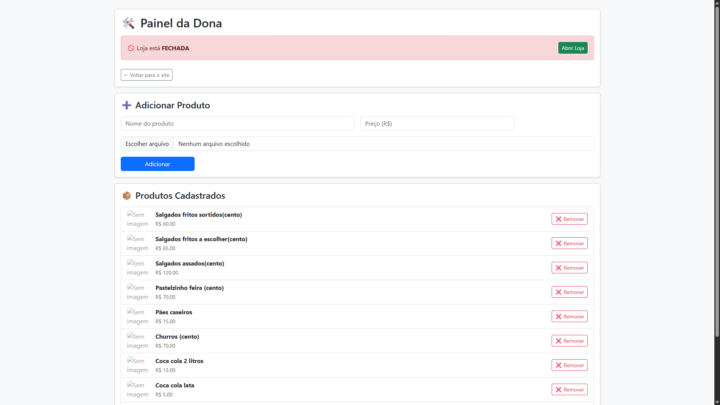720x405 pixels.
Task: Click the Nome do produto field
Action: (x=237, y=123)
